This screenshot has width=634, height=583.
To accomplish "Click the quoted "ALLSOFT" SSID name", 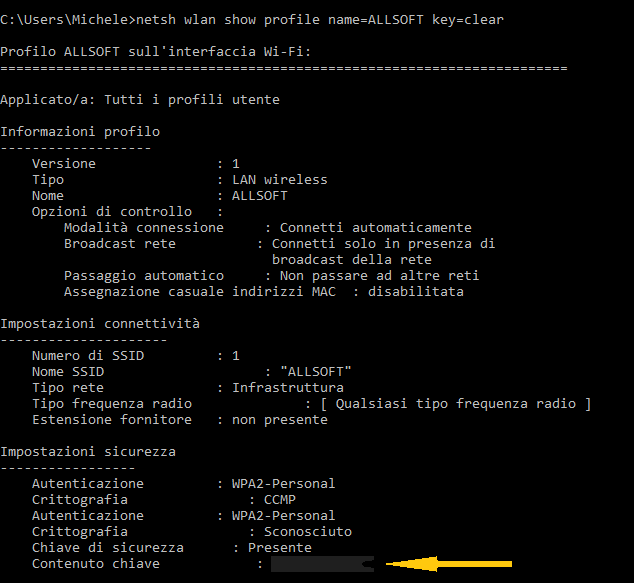I will [x=315, y=372].
